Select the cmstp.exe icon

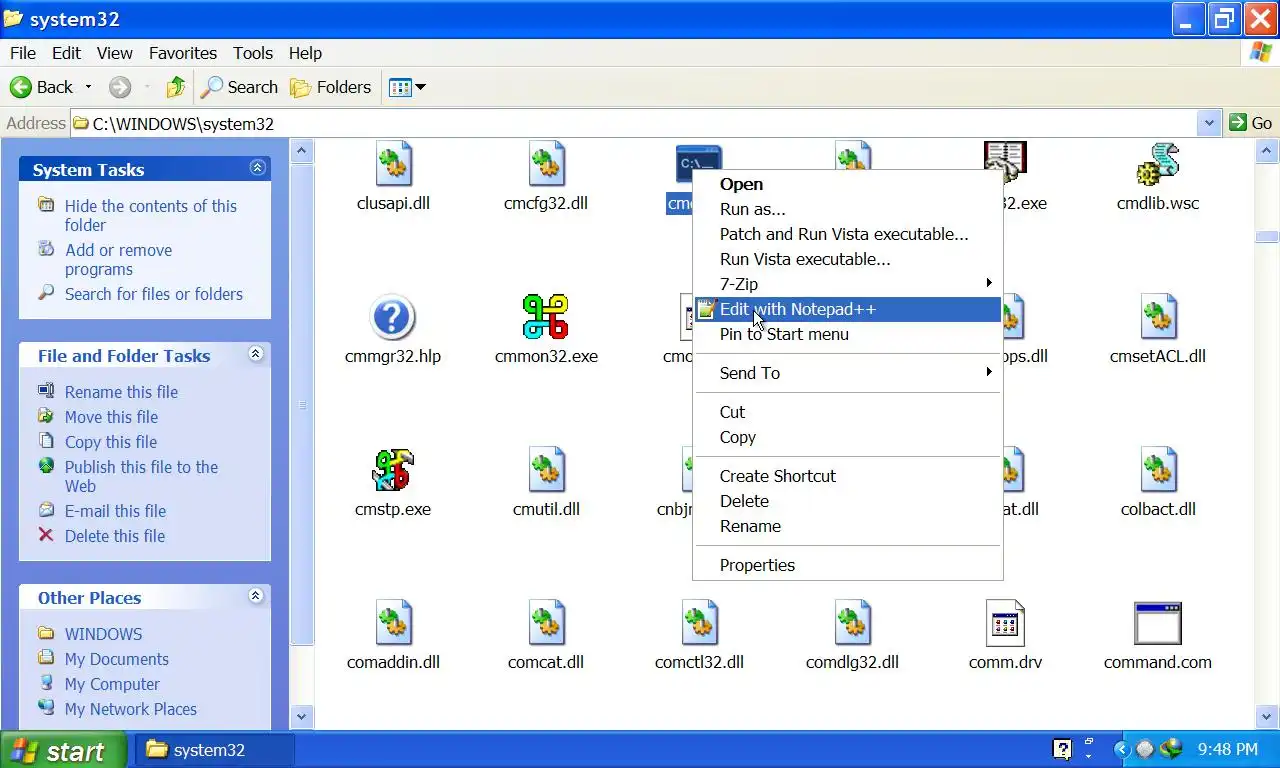pos(393,470)
